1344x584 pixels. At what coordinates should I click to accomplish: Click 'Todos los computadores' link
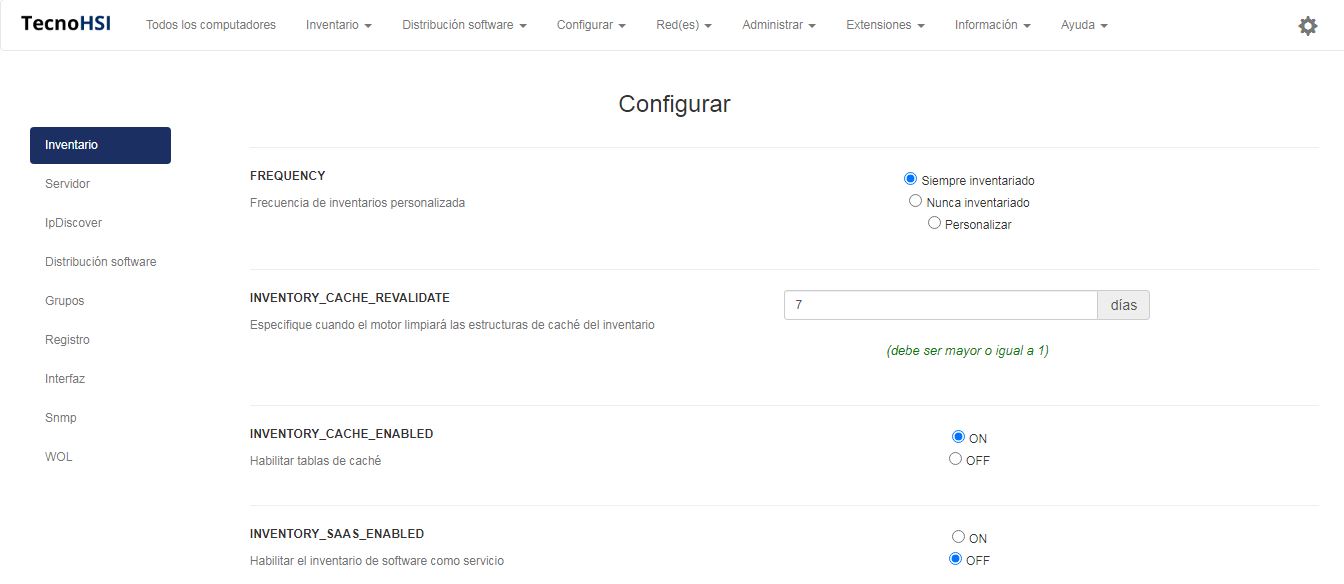tap(211, 25)
